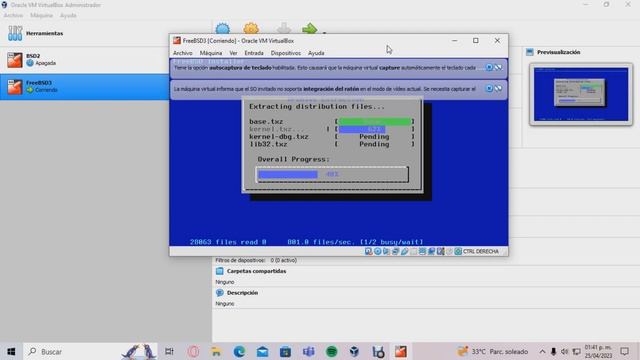The height and width of the screenshot is (360, 640).
Task: Click the VirtualBox cube taskbar icon
Action: click(354, 351)
